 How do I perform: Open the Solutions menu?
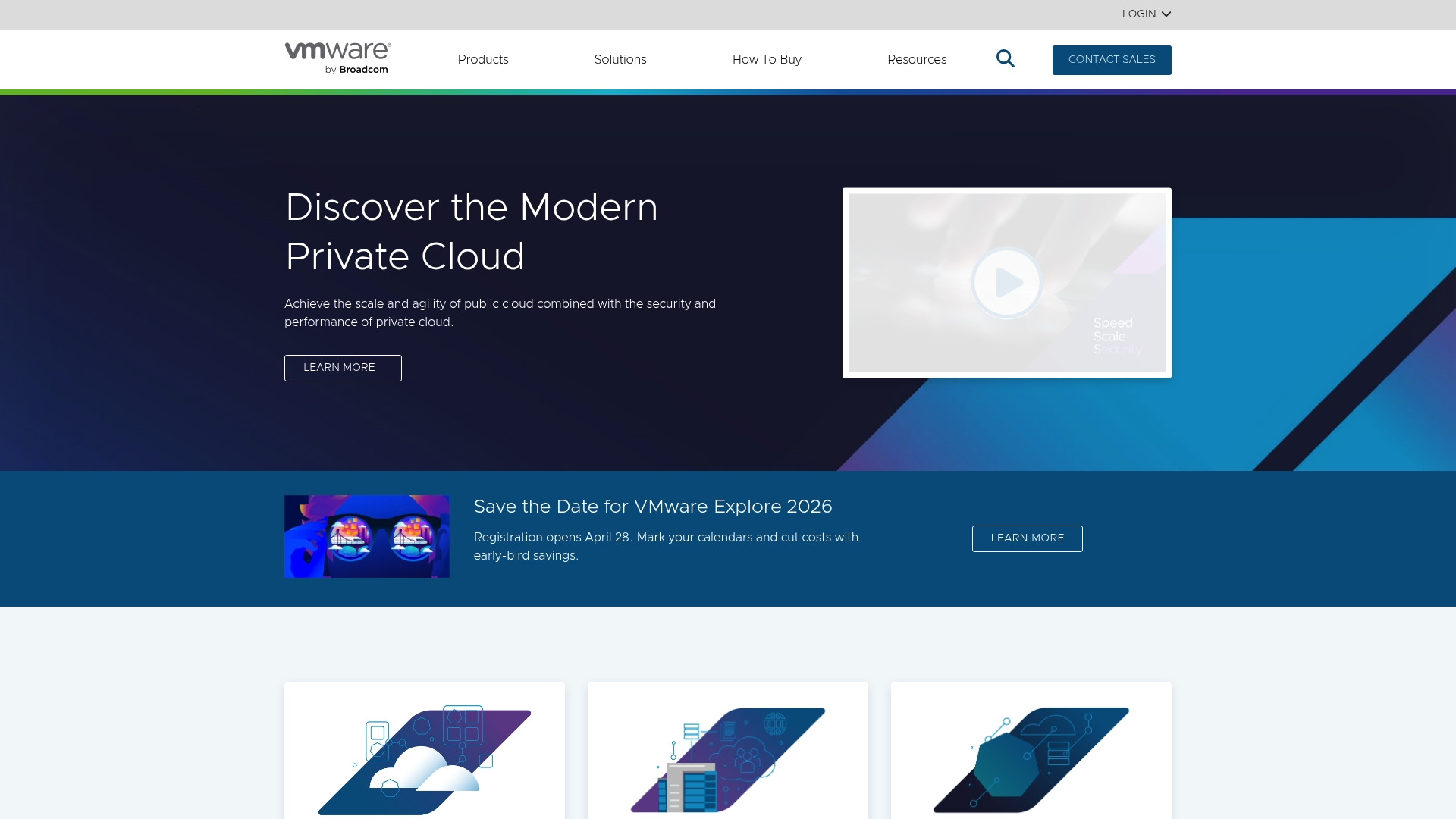click(x=620, y=59)
